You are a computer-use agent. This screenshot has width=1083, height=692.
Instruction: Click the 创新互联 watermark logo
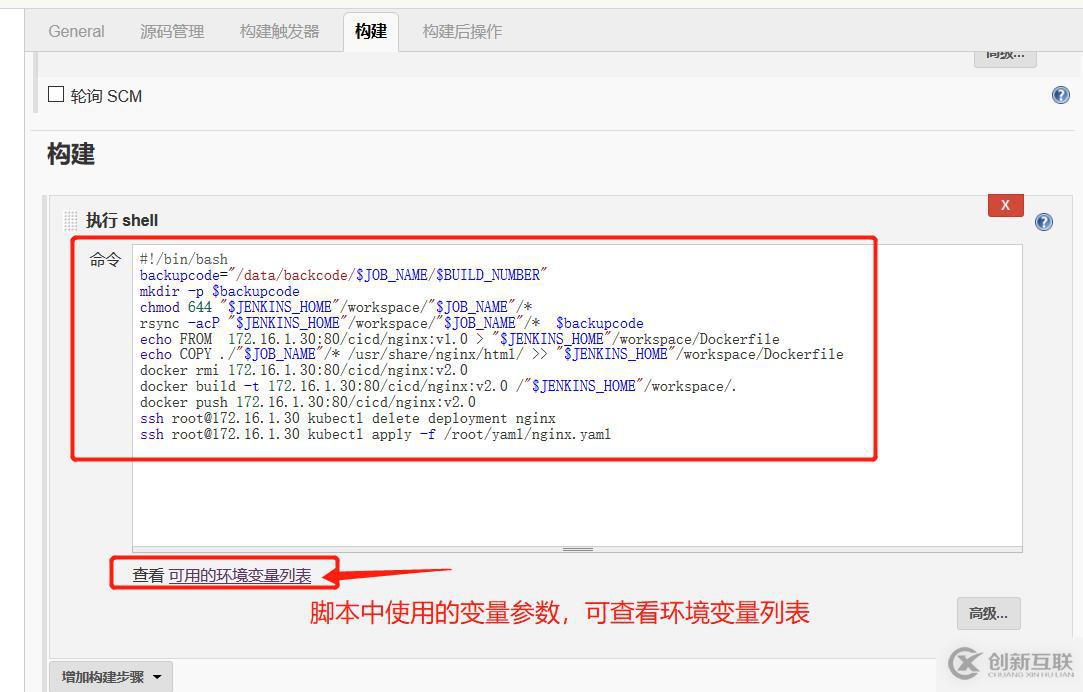[1011, 664]
